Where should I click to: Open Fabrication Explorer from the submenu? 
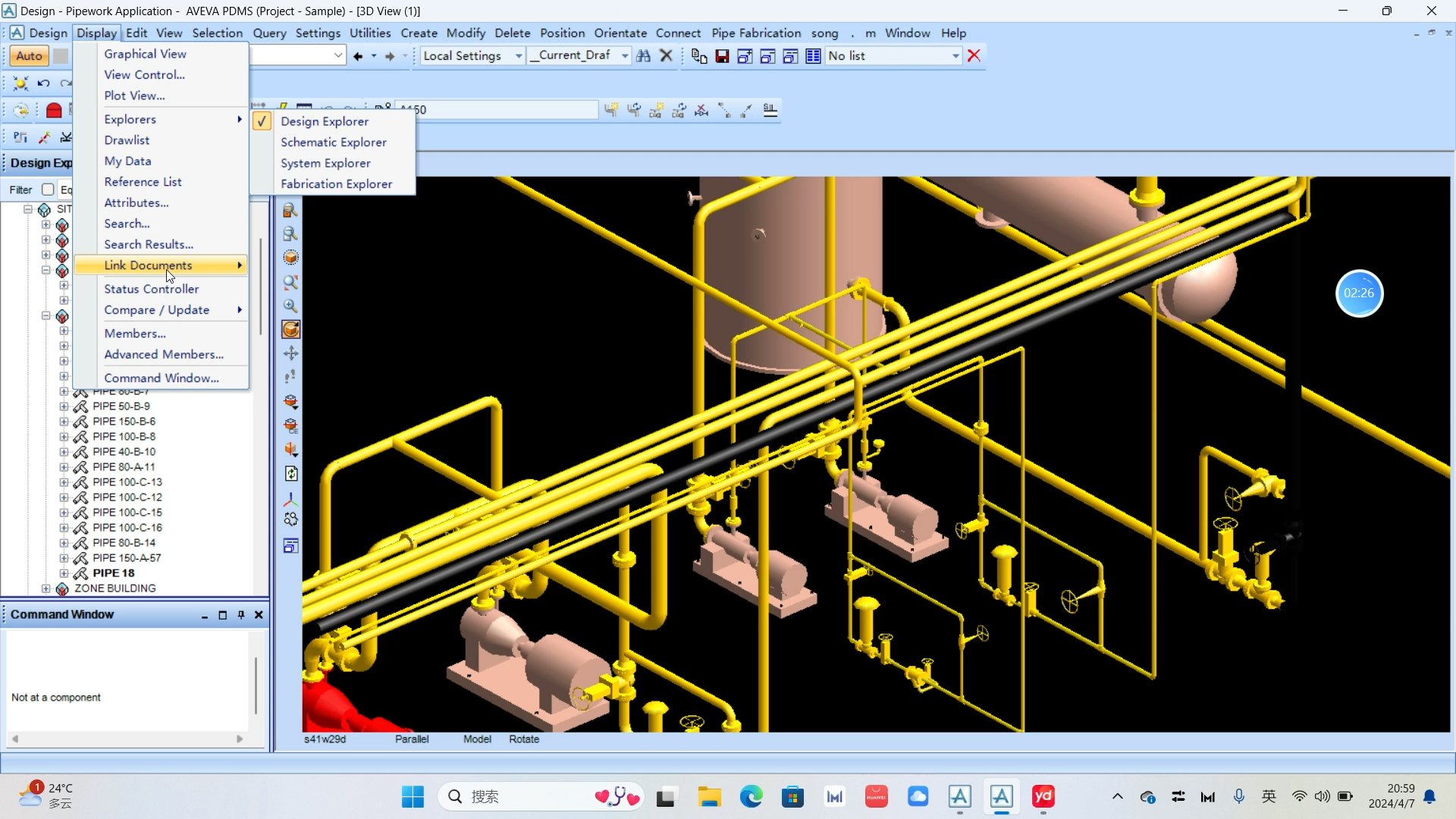pyautogui.click(x=336, y=184)
